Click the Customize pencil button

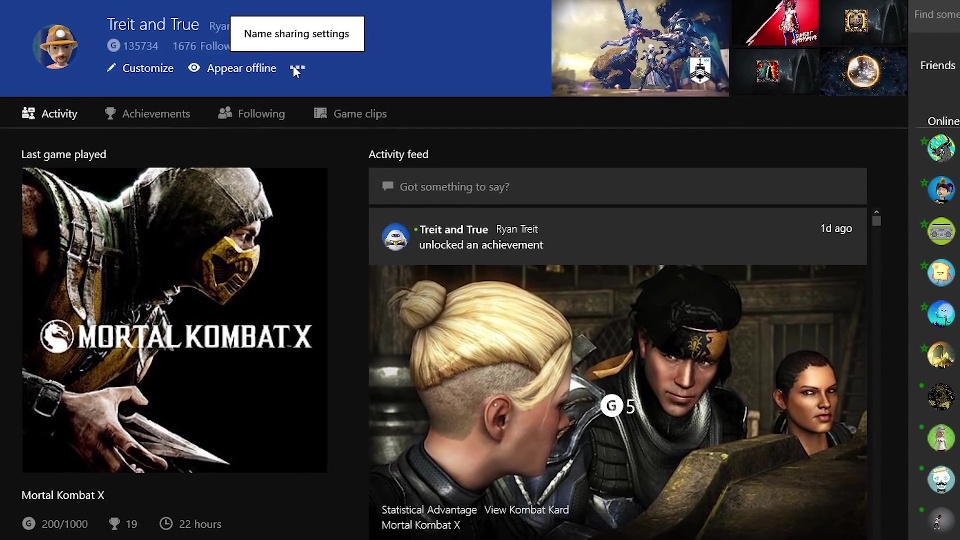140,68
